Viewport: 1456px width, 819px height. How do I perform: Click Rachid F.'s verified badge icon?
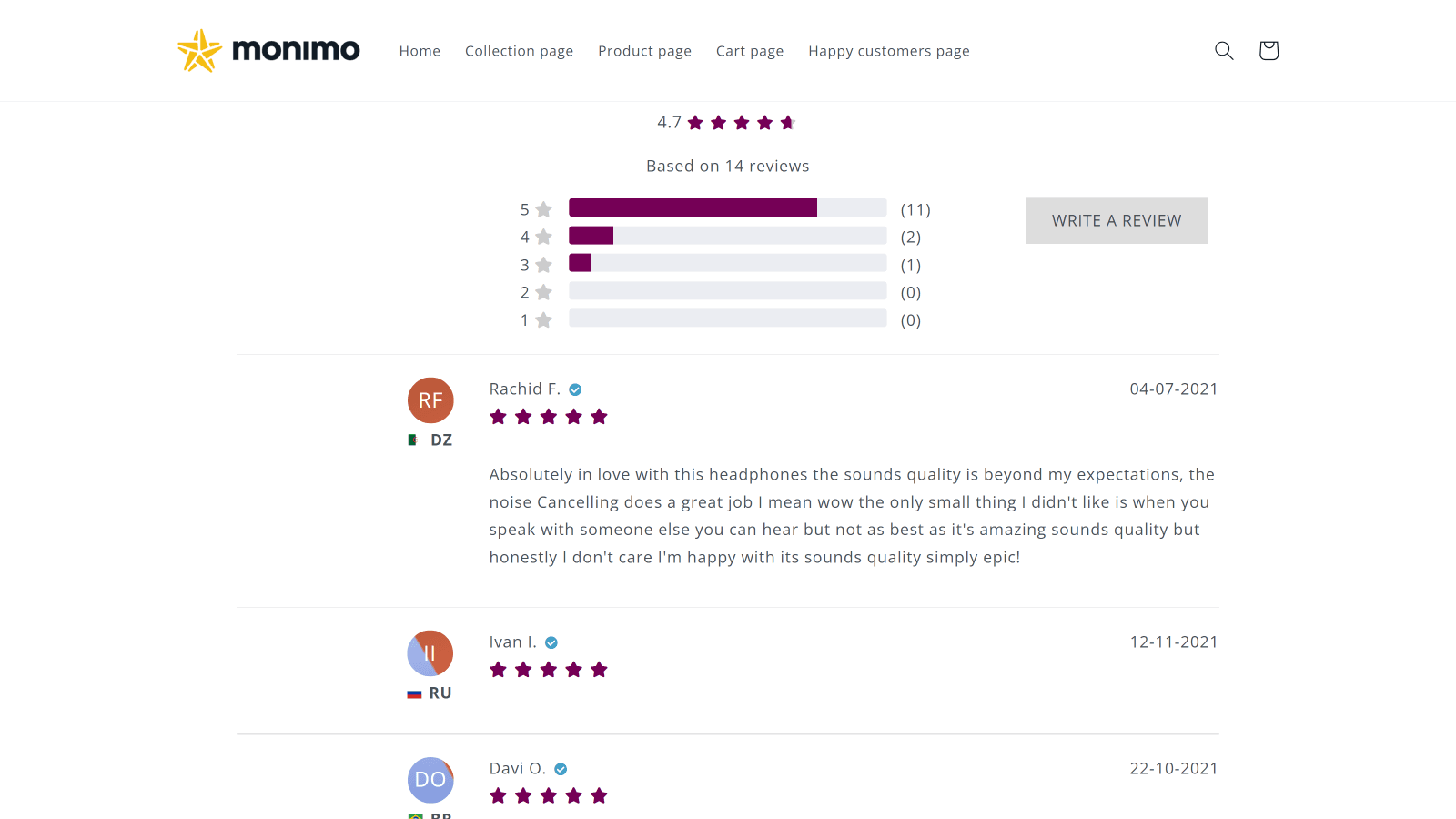click(574, 389)
